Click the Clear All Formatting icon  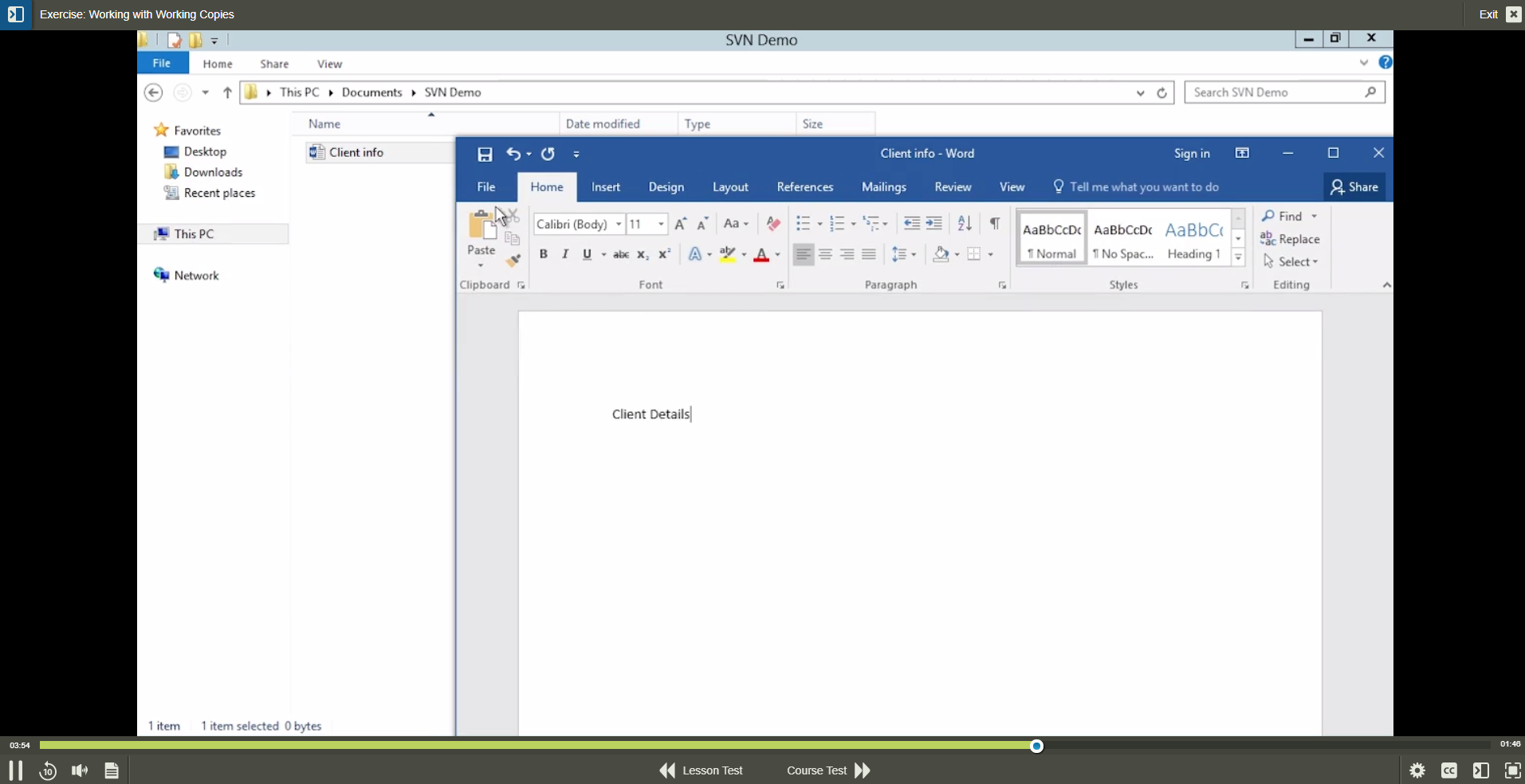point(772,224)
